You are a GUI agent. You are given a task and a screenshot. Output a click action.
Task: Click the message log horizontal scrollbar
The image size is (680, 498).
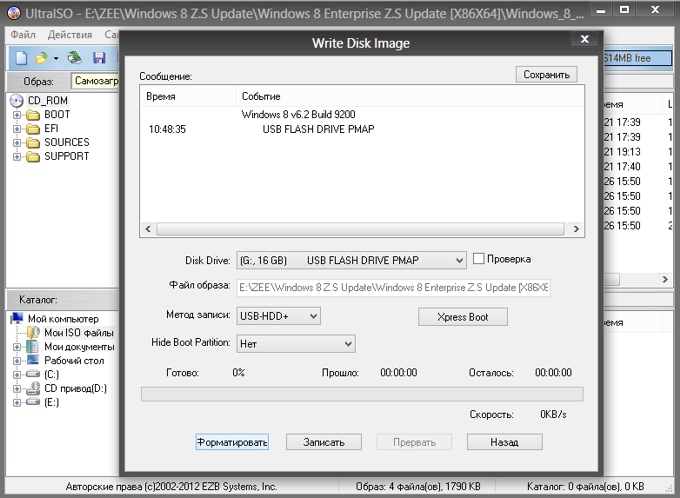point(360,229)
